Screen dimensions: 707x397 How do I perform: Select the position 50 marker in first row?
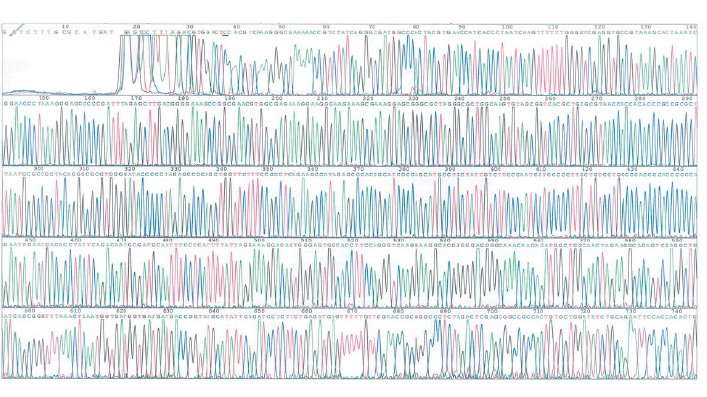(x=281, y=27)
